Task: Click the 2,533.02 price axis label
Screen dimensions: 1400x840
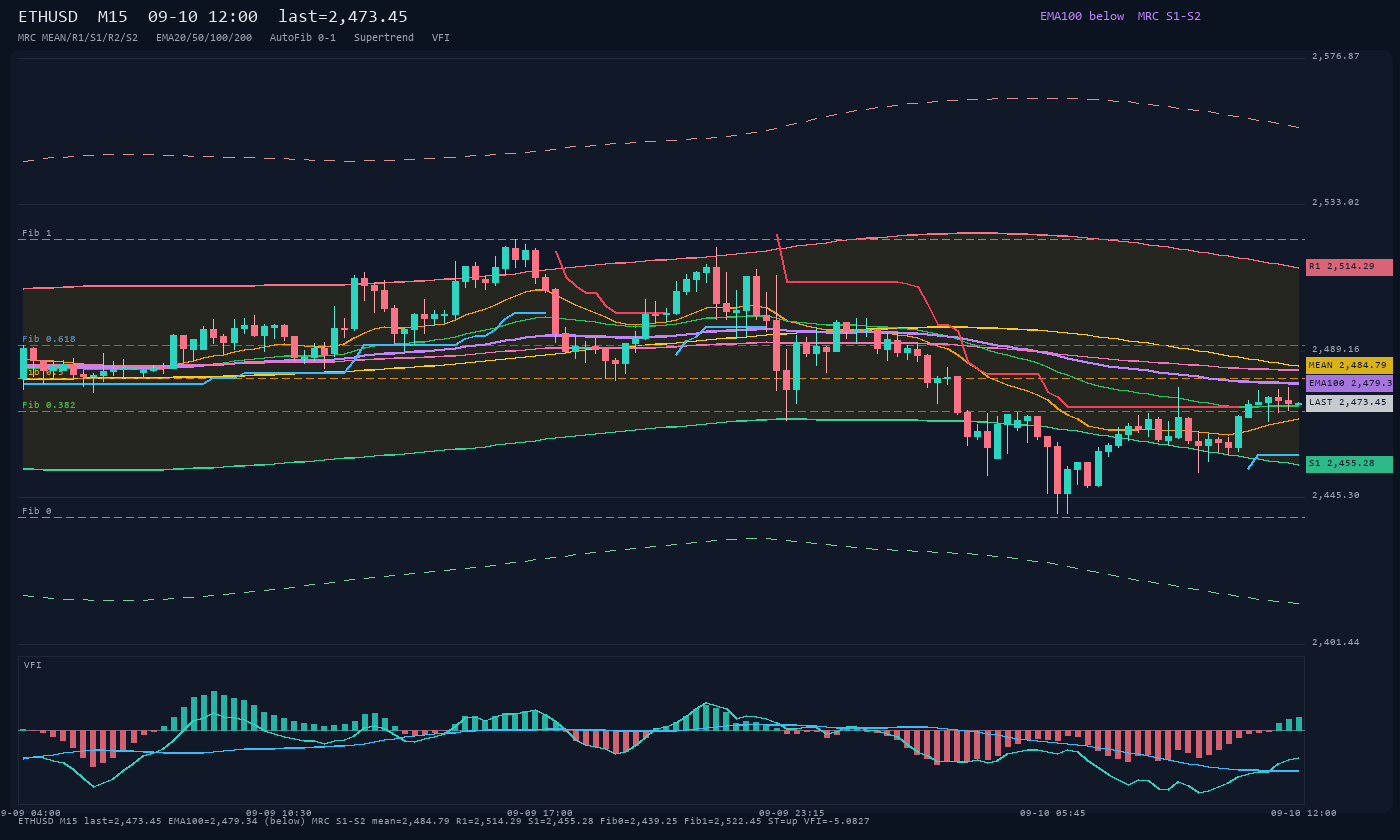Action: point(1336,202)
